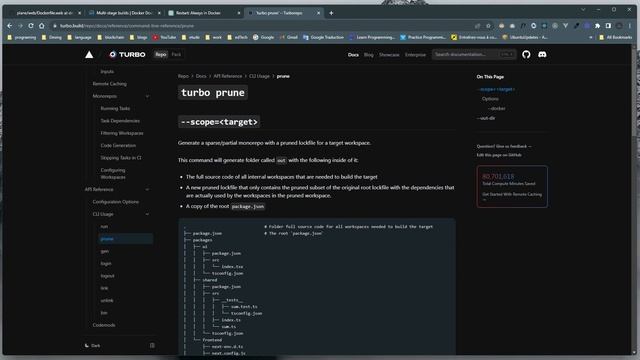
Task: Open the blockchain bookmarks folder
Action: point(111,37)
